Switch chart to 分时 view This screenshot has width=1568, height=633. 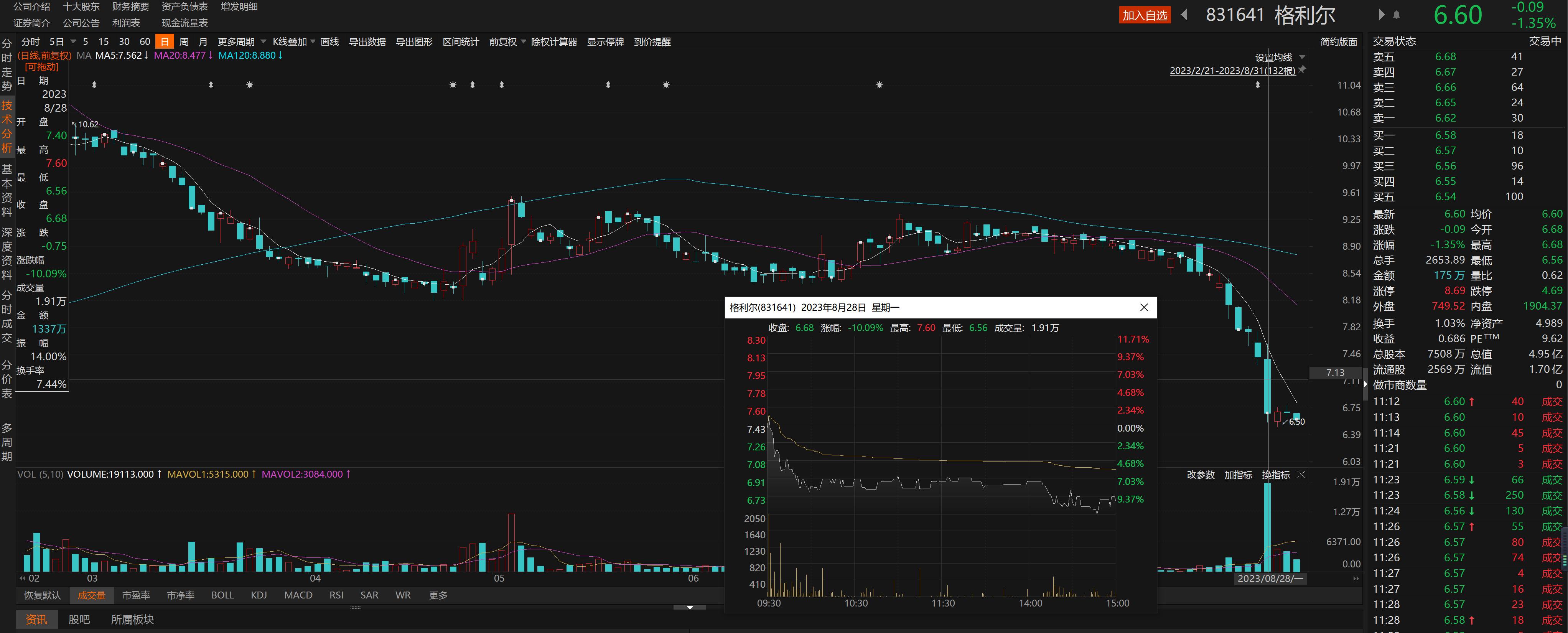point(30,41)
